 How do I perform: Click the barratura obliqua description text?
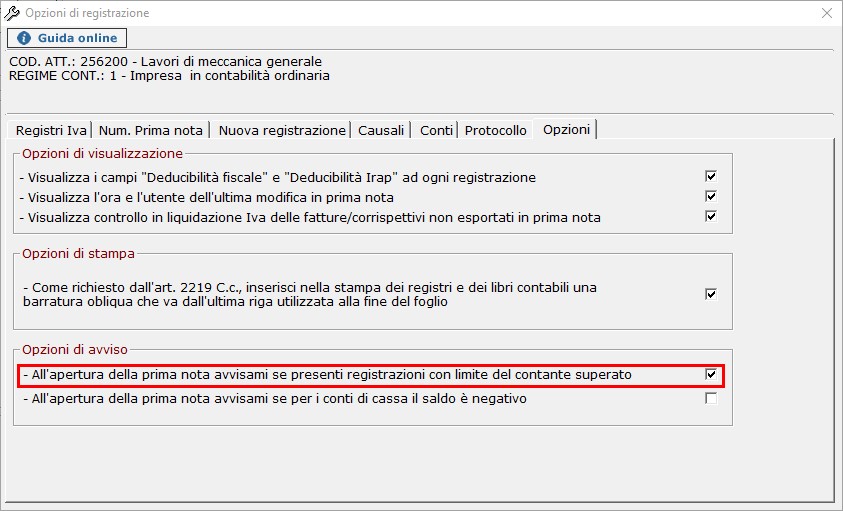pyautogui.click(x=310, y=294)
